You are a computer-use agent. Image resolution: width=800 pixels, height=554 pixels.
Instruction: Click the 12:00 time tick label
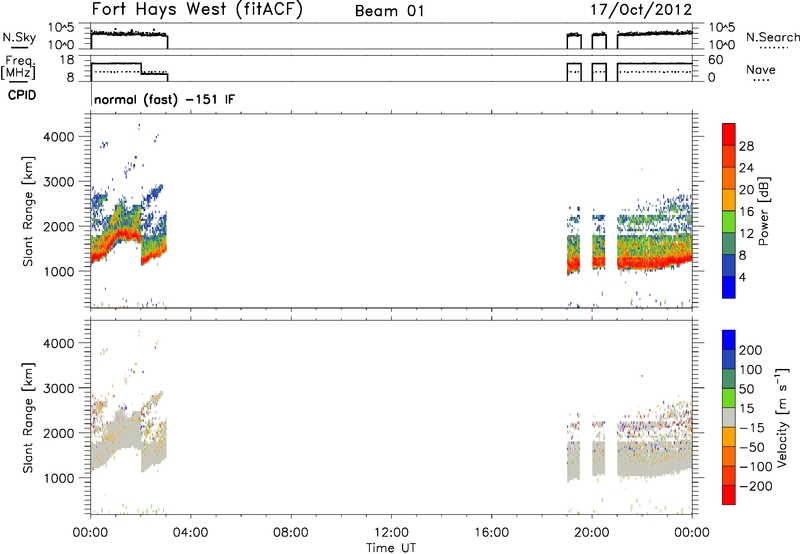(x=391, y=533)
